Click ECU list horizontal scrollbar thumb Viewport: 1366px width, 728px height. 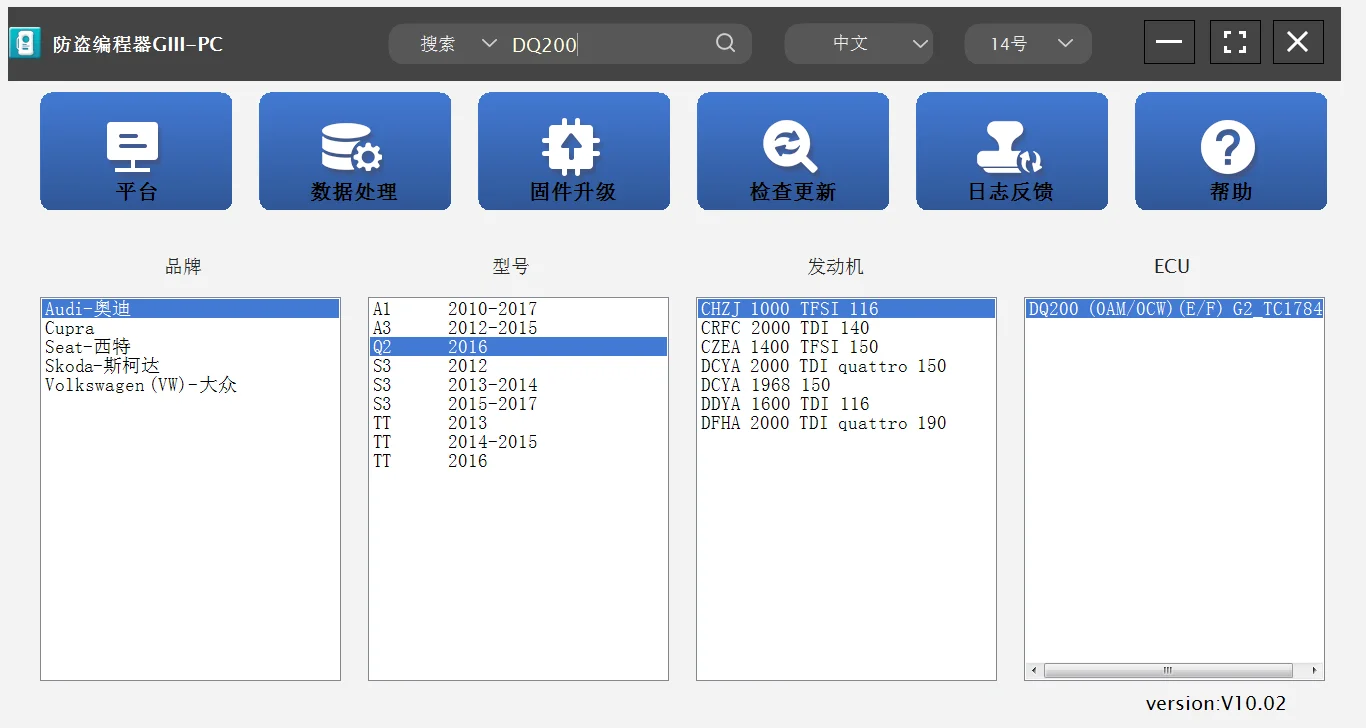(1168, 671)
